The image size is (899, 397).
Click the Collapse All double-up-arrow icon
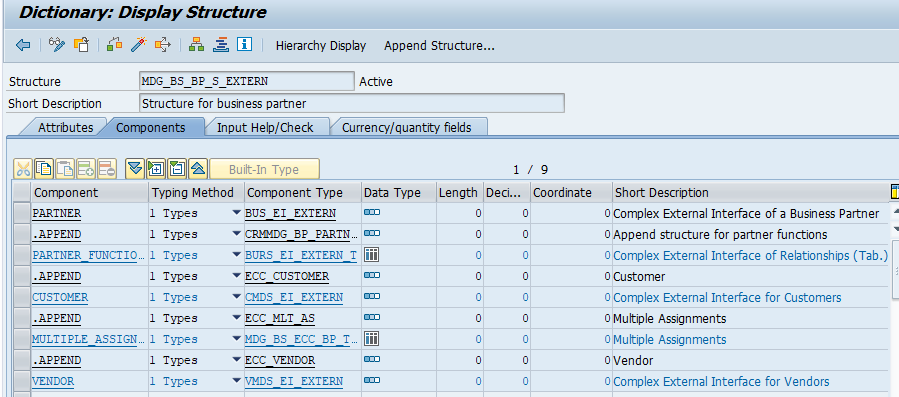click(x=198, y=169)
